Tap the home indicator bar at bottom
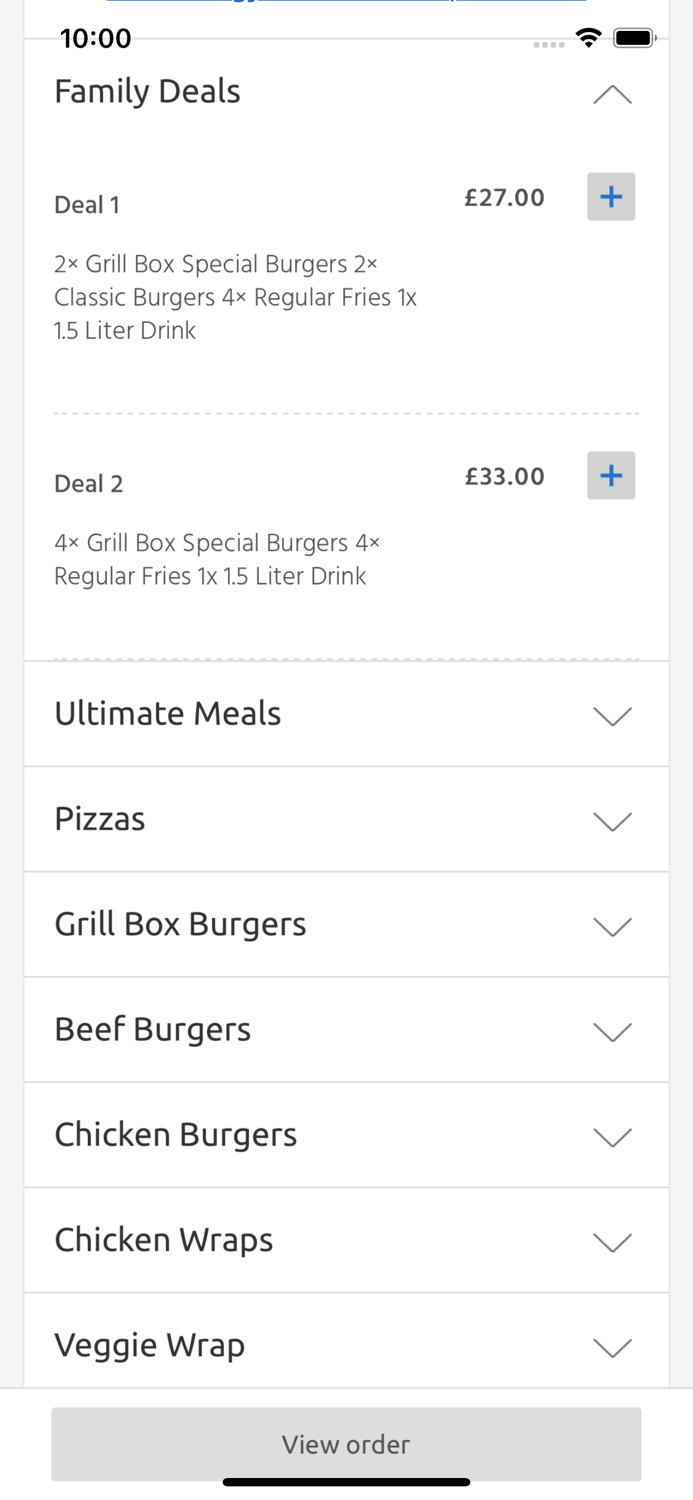The height and width of the screenshot is (1500, 693). pos(346,1481)
